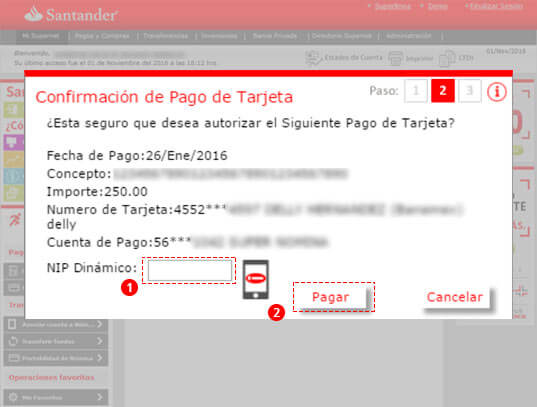
Task: Select step 3 in Paso indicator
Action: point(470,91)
